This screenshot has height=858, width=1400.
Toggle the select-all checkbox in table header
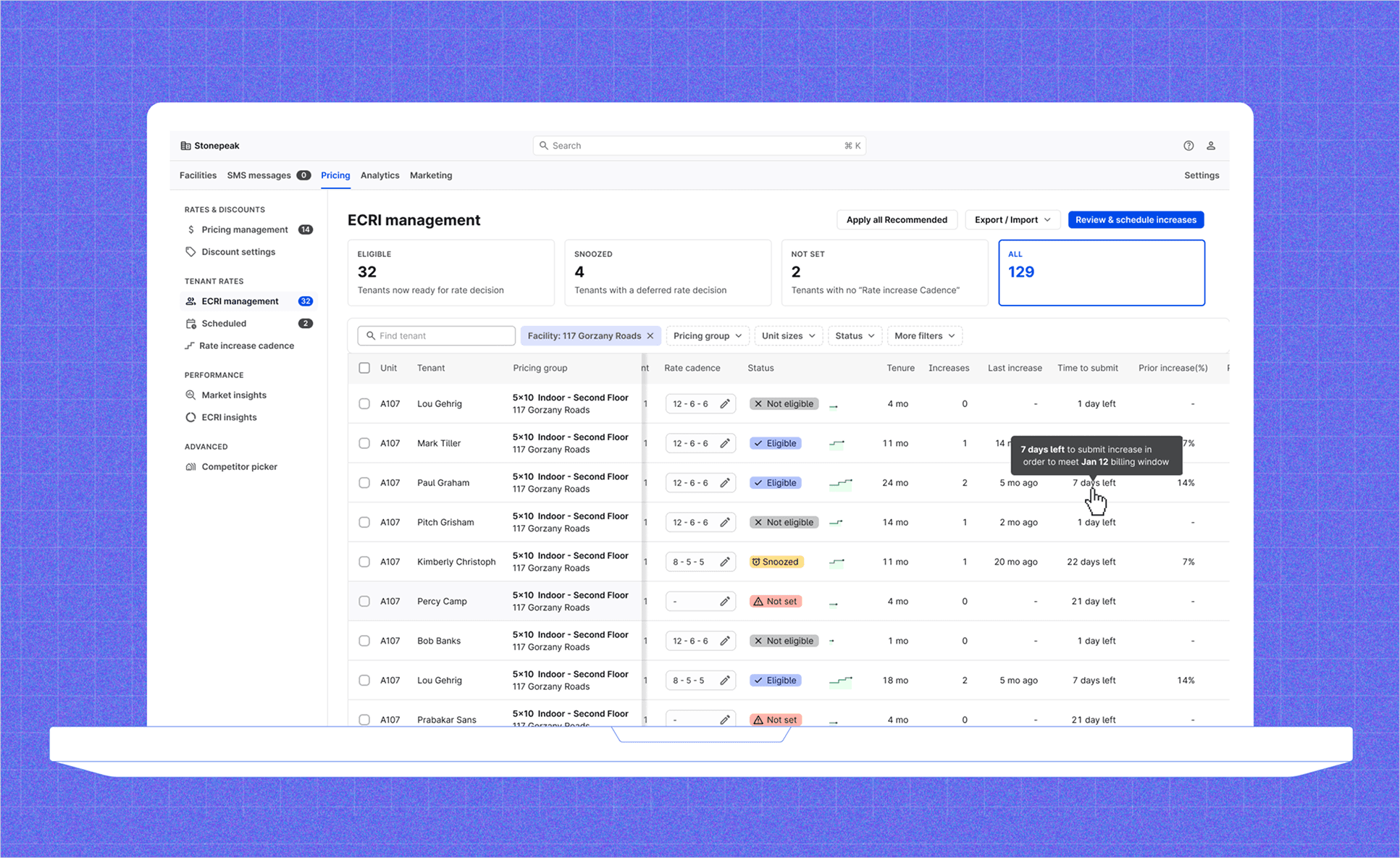tap(364, 369)
